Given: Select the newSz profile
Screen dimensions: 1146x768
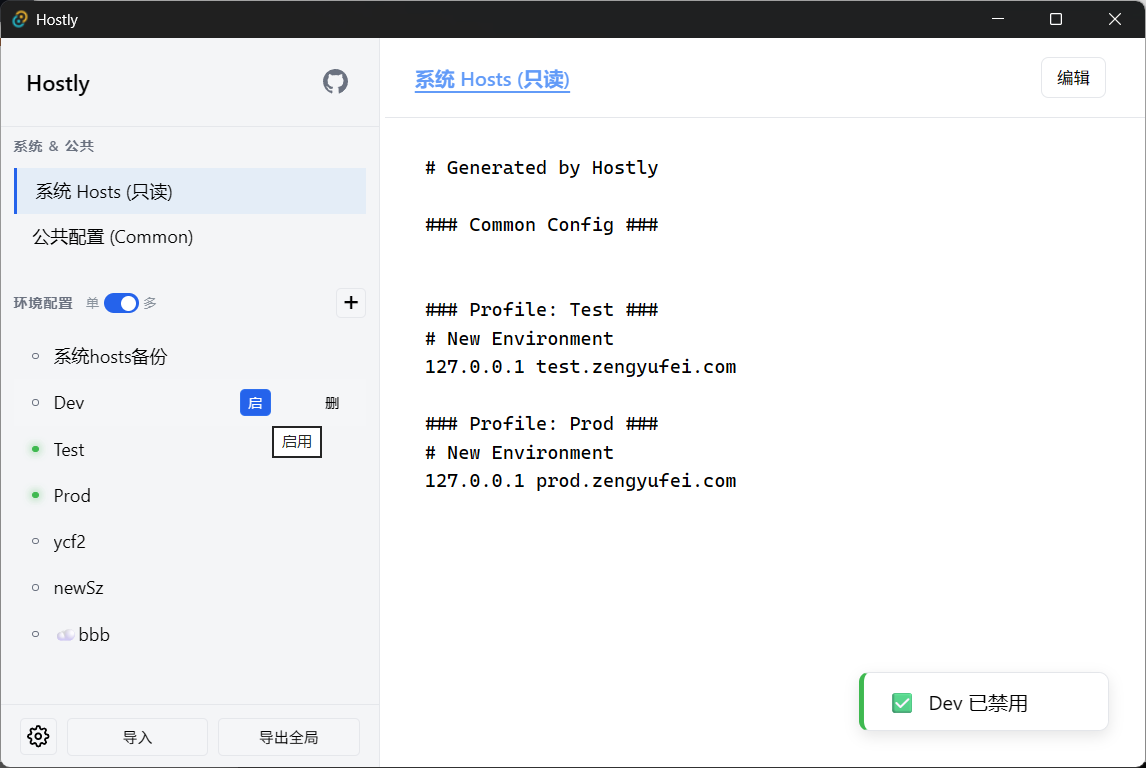Looking at the screenshot, I should [x=190, y=588].
